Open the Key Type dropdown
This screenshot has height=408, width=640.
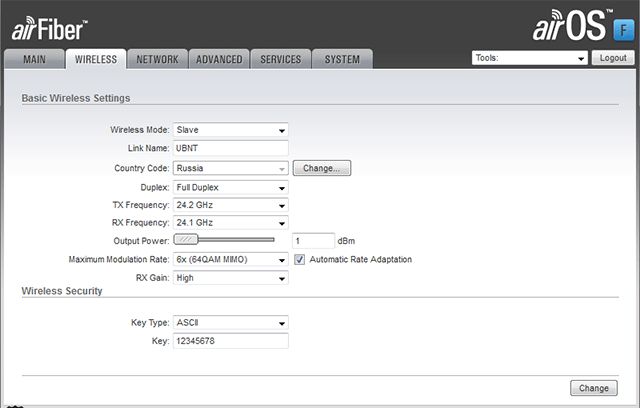click(x=230, y=323)
